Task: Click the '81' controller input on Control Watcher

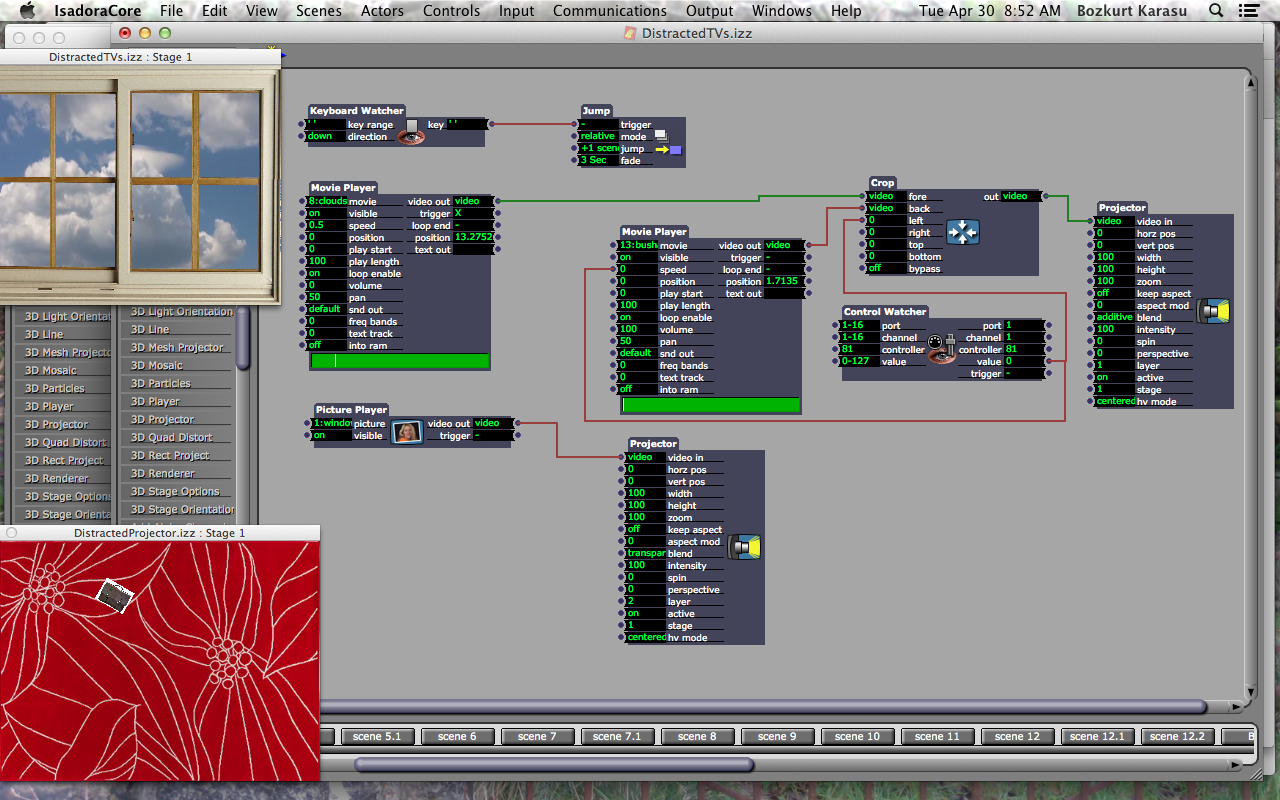Action: coord(860,349)
